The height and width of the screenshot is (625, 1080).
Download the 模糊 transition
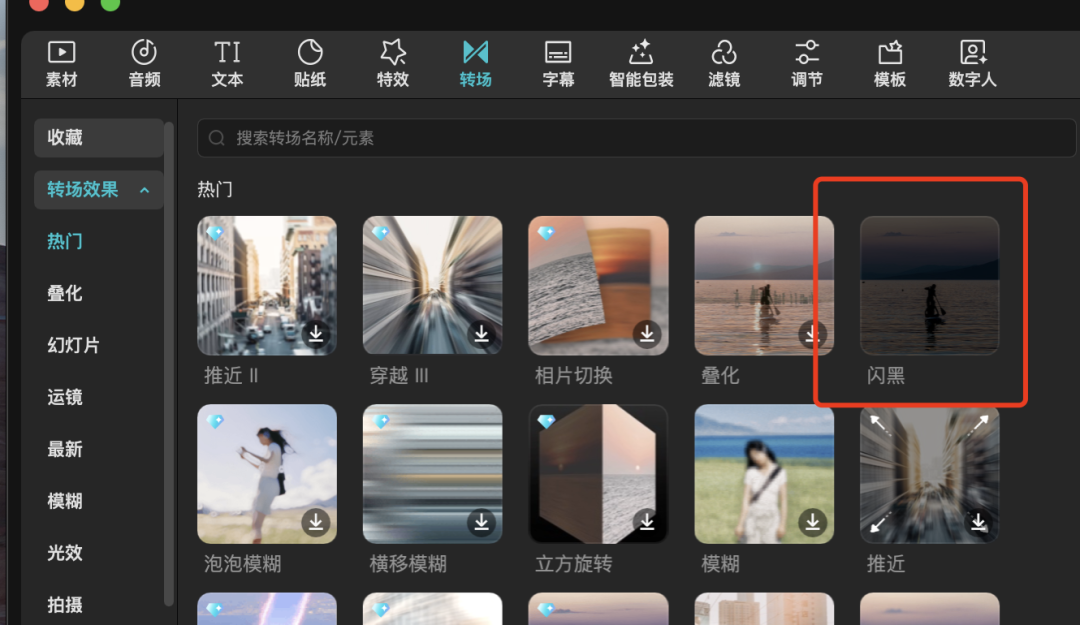813,522
